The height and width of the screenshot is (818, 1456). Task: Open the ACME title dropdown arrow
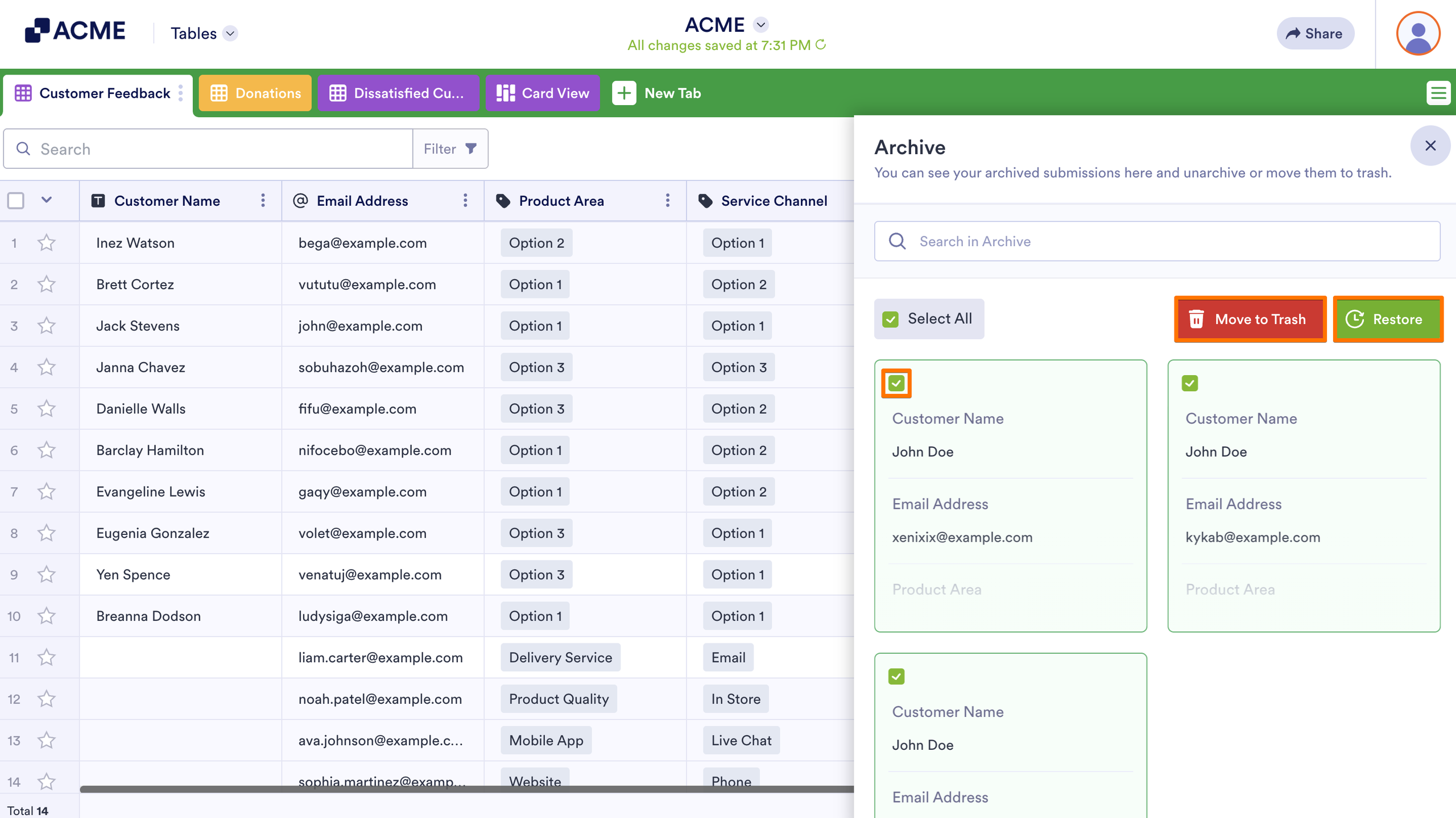click(x=760, y=25)
